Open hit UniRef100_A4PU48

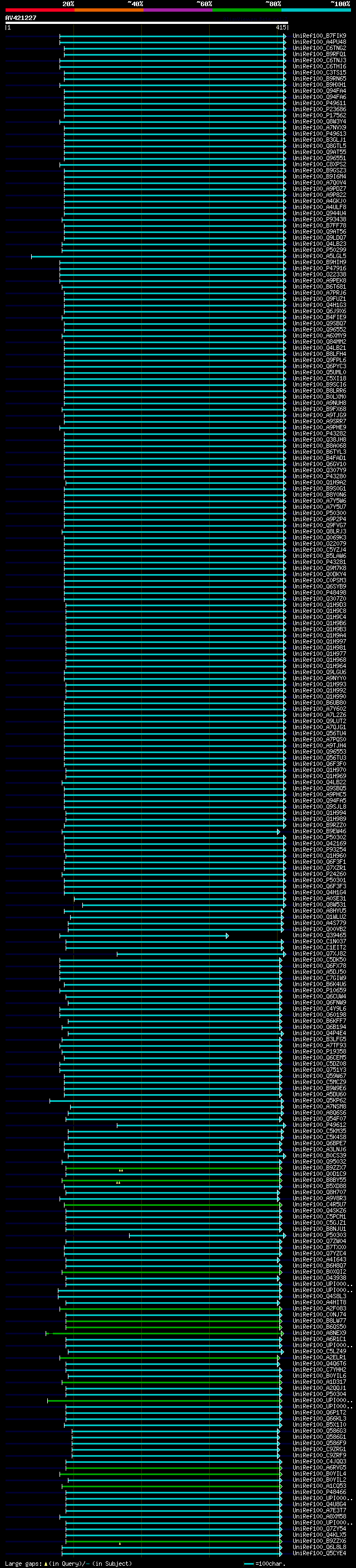[319, 42]
